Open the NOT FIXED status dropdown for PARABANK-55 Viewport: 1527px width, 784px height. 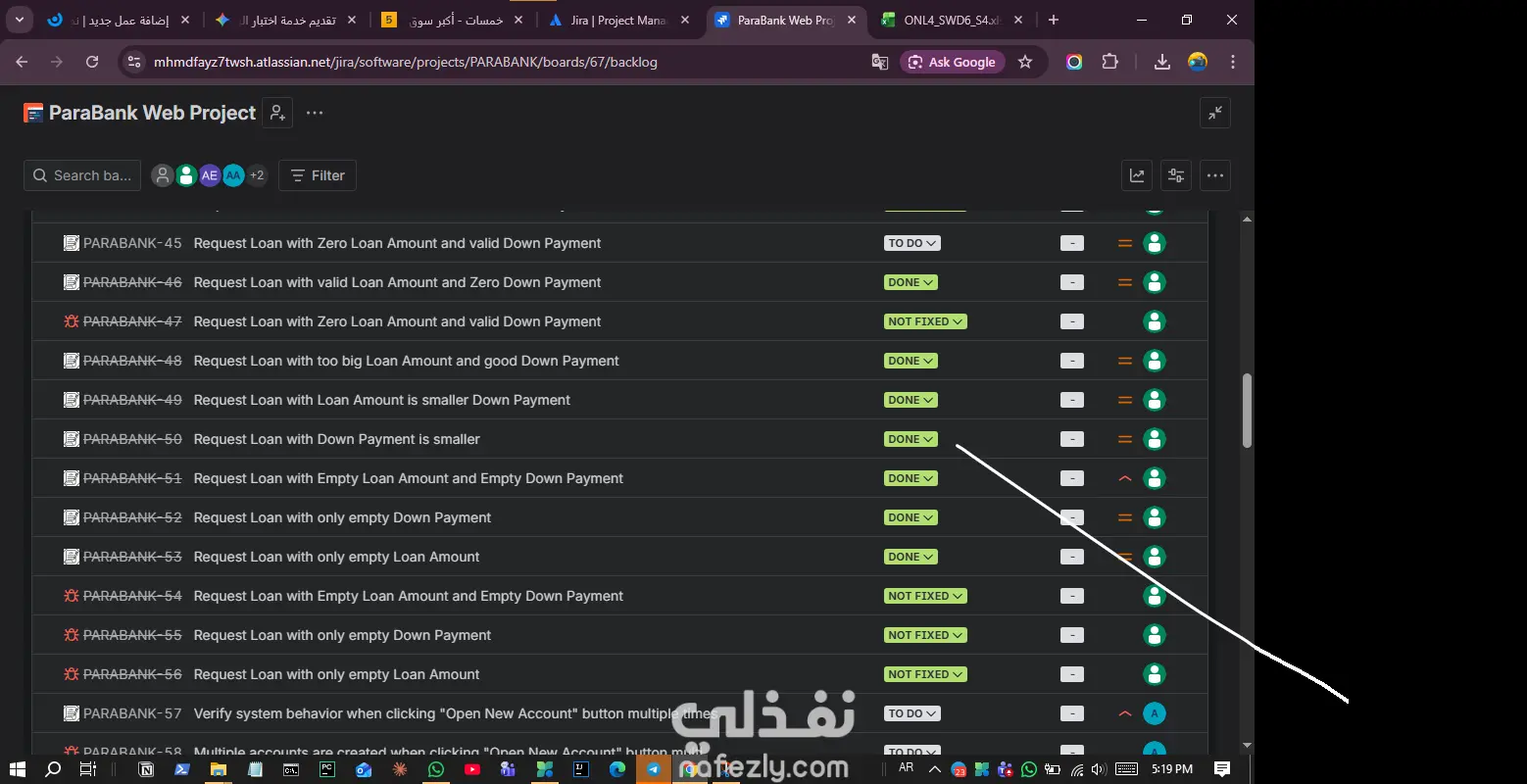[x=925, y=635]
